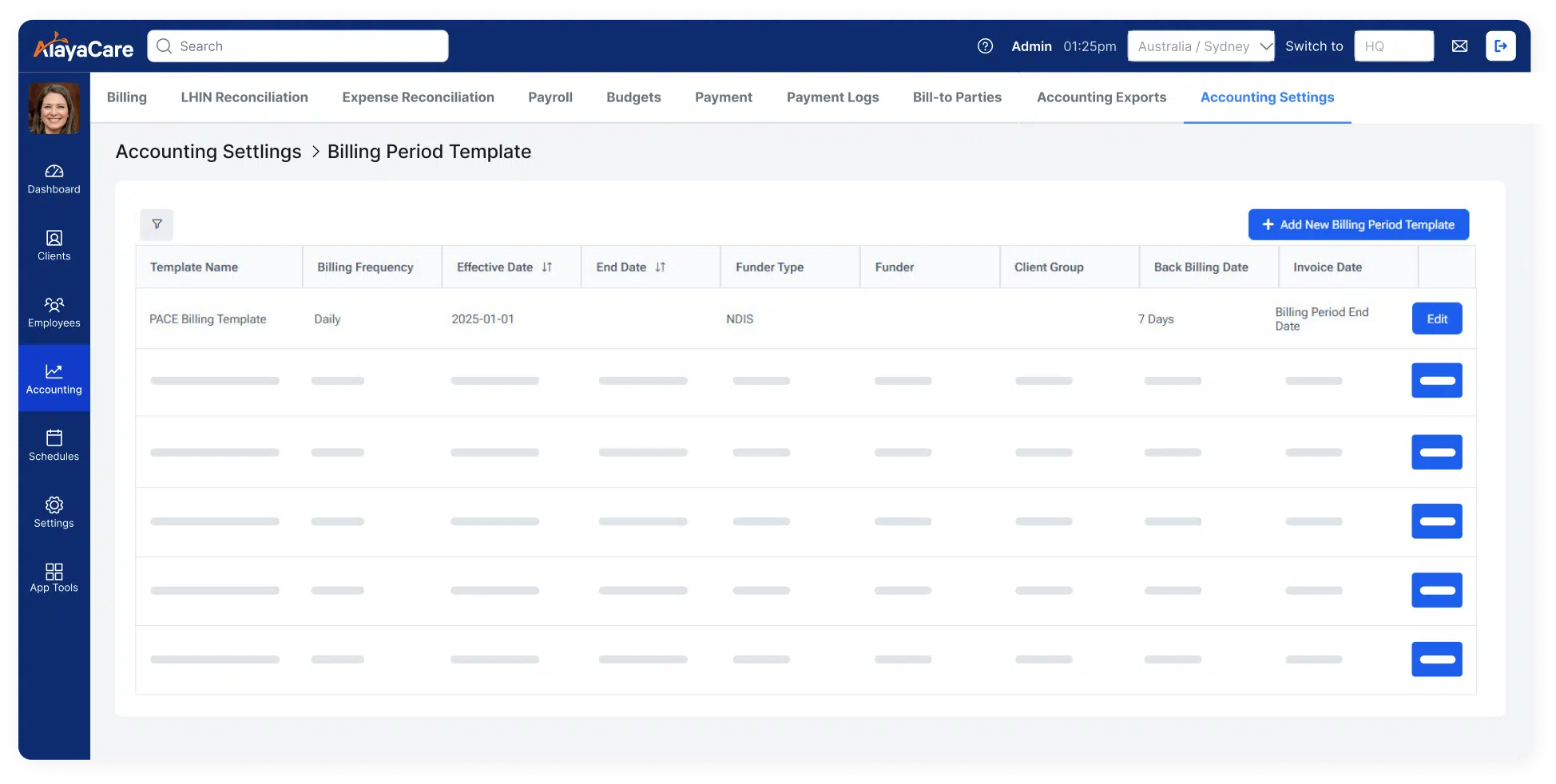1556x784 pixels.
Task: Open the Expense Reconciliation tab
Action: pyautogui.click(x=419, y=97)
